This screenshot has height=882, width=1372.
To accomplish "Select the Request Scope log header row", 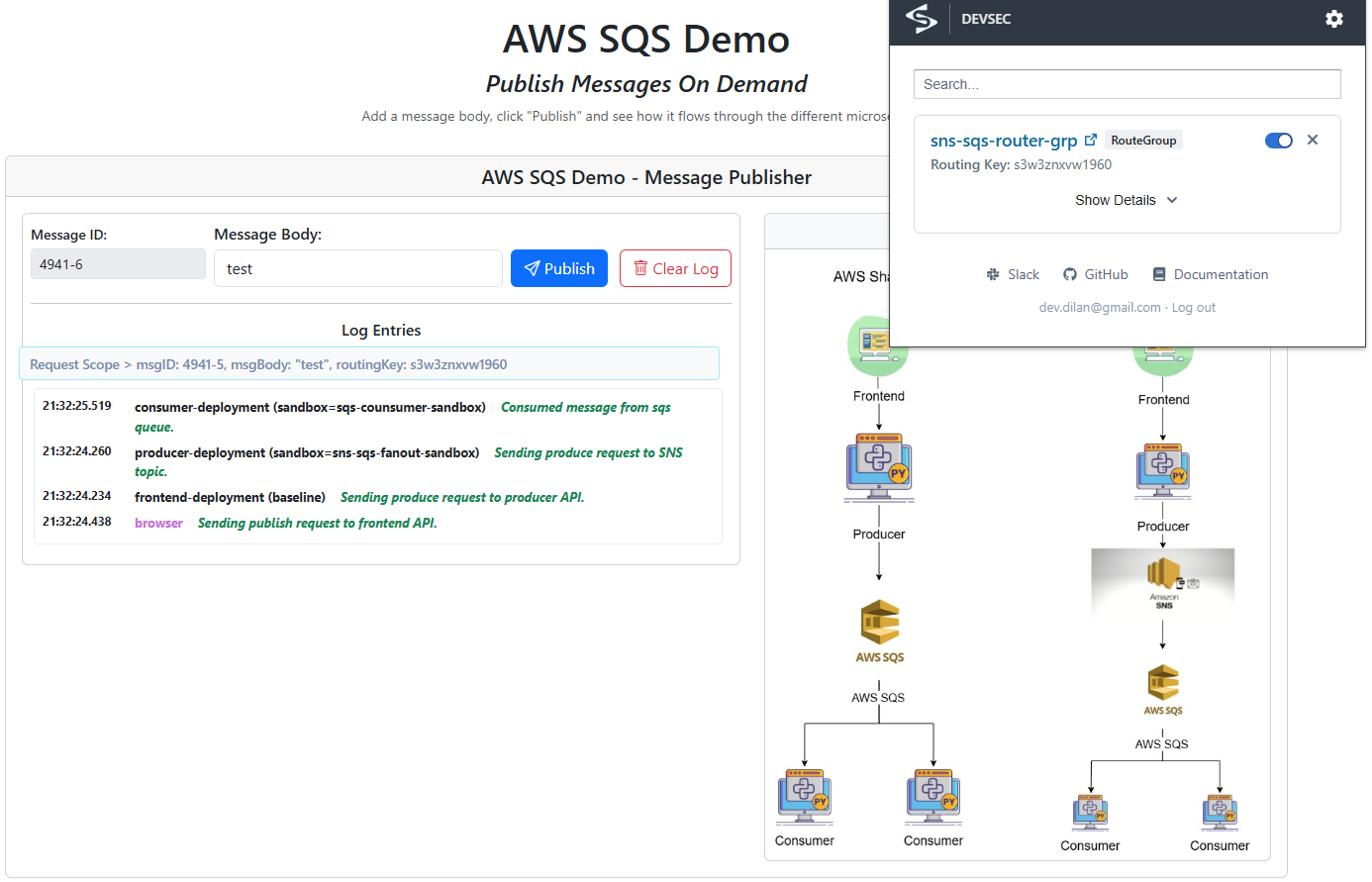I will [x=369, y=364].
